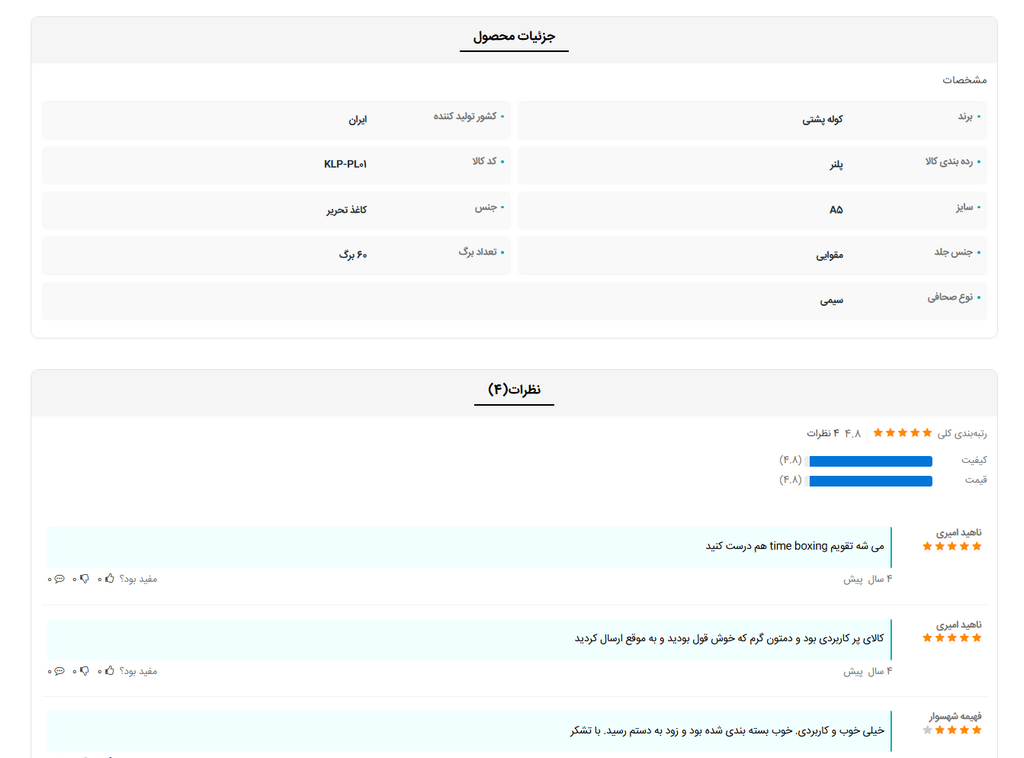Click the category value پلنر
Screen dimensions: 1024x758
pos(836,165)
